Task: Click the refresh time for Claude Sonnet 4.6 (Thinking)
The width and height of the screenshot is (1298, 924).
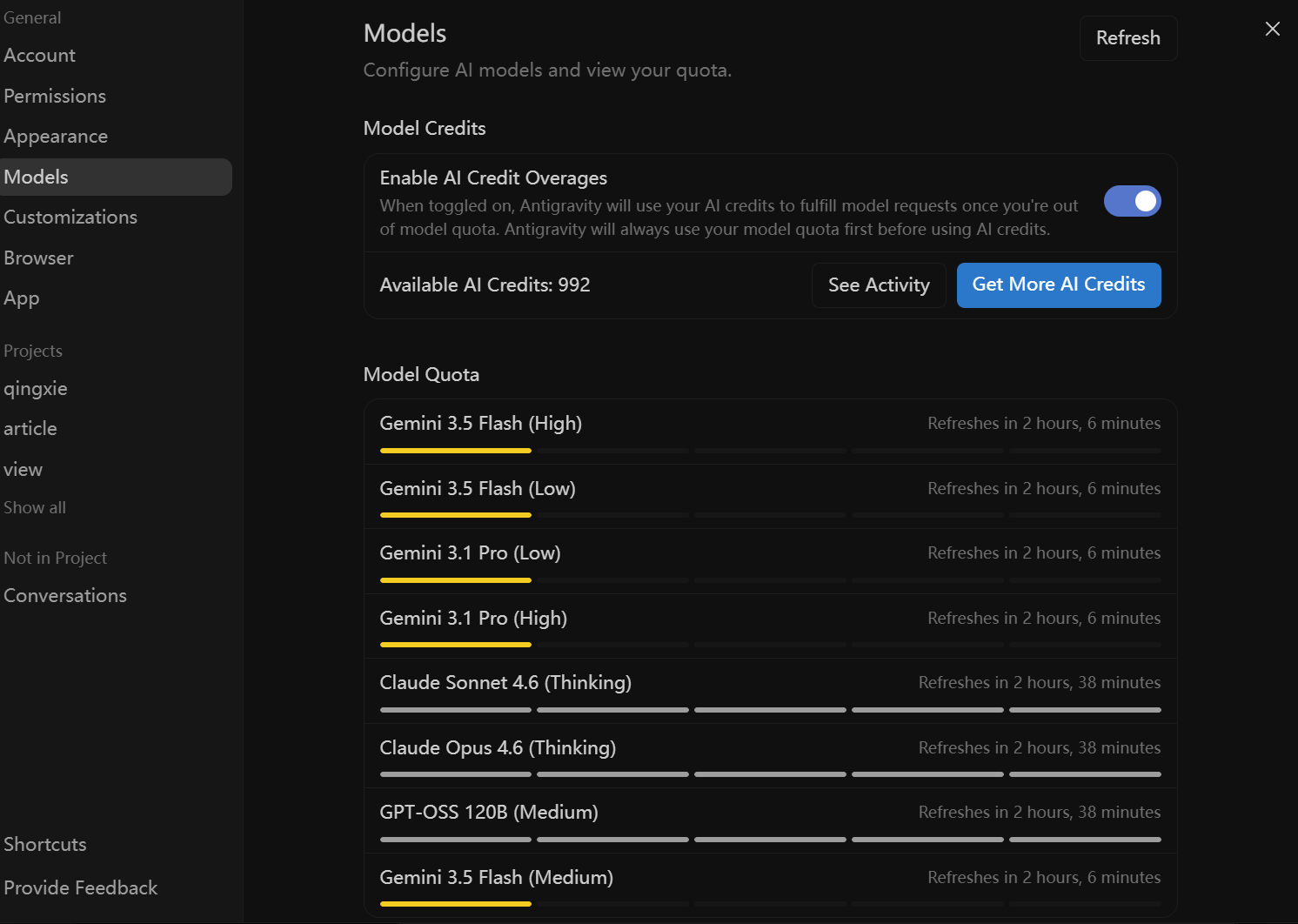Action: pos(1040,683)
